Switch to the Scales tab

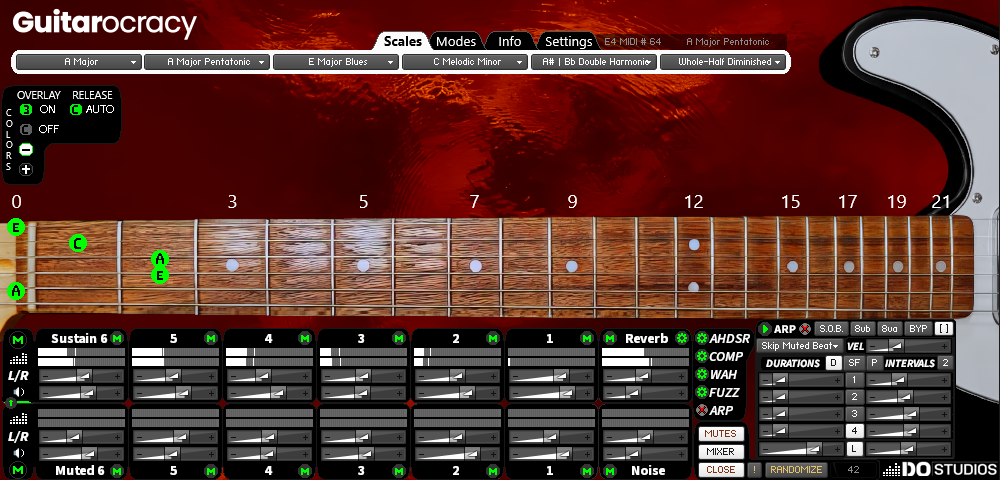point(402,41)
